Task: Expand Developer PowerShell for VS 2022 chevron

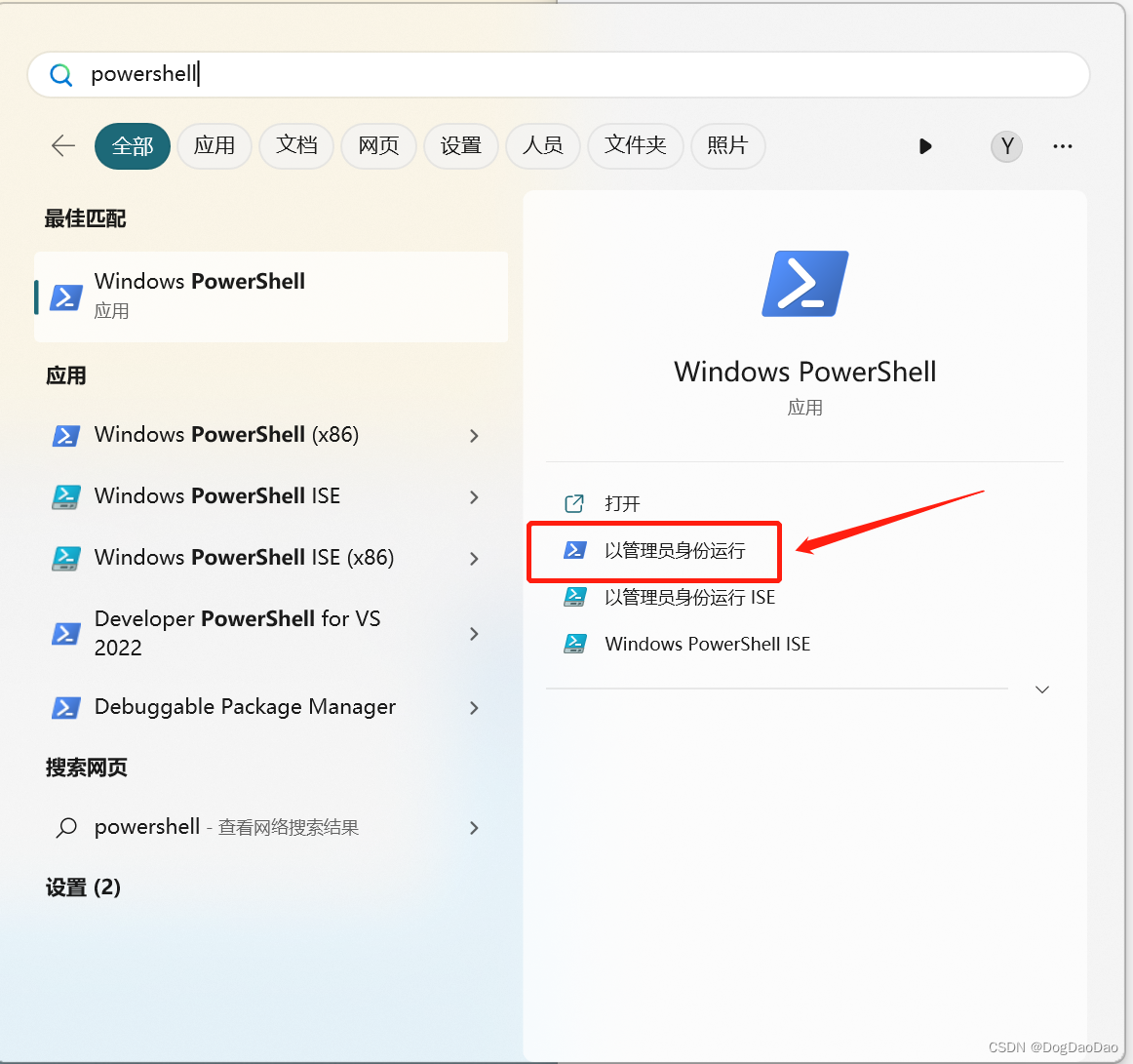Action: [474, 634]
